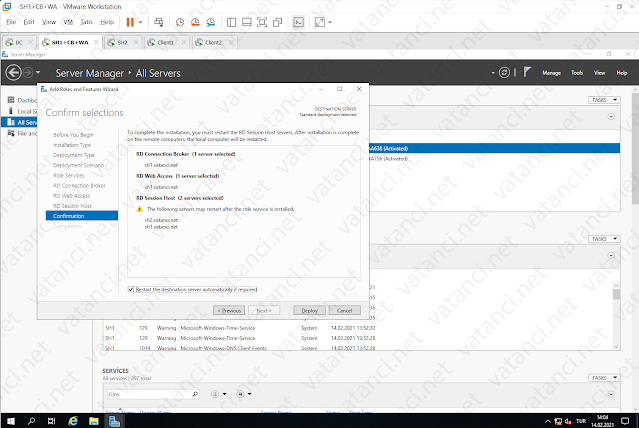Go back in Server Manager navigation

click(13, 73)
